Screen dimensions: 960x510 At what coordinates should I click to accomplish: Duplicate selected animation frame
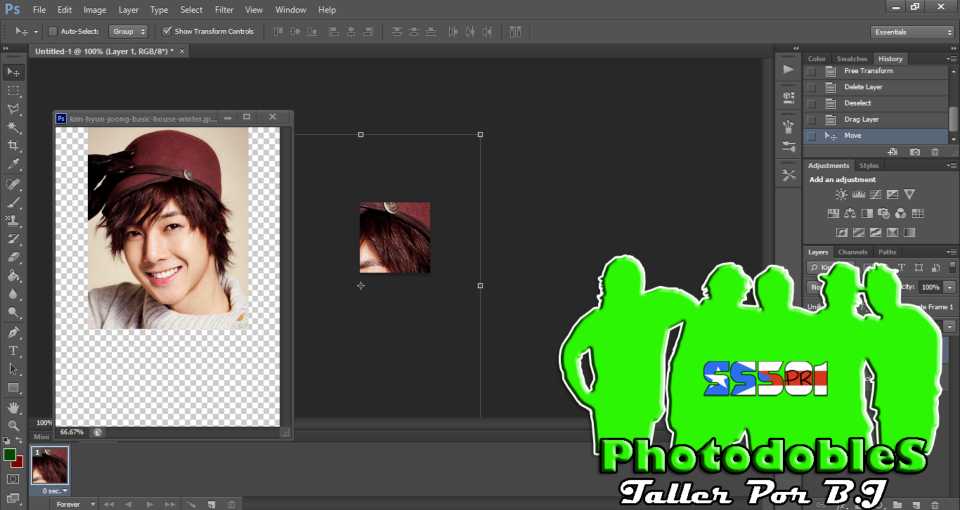click(211, 504)
